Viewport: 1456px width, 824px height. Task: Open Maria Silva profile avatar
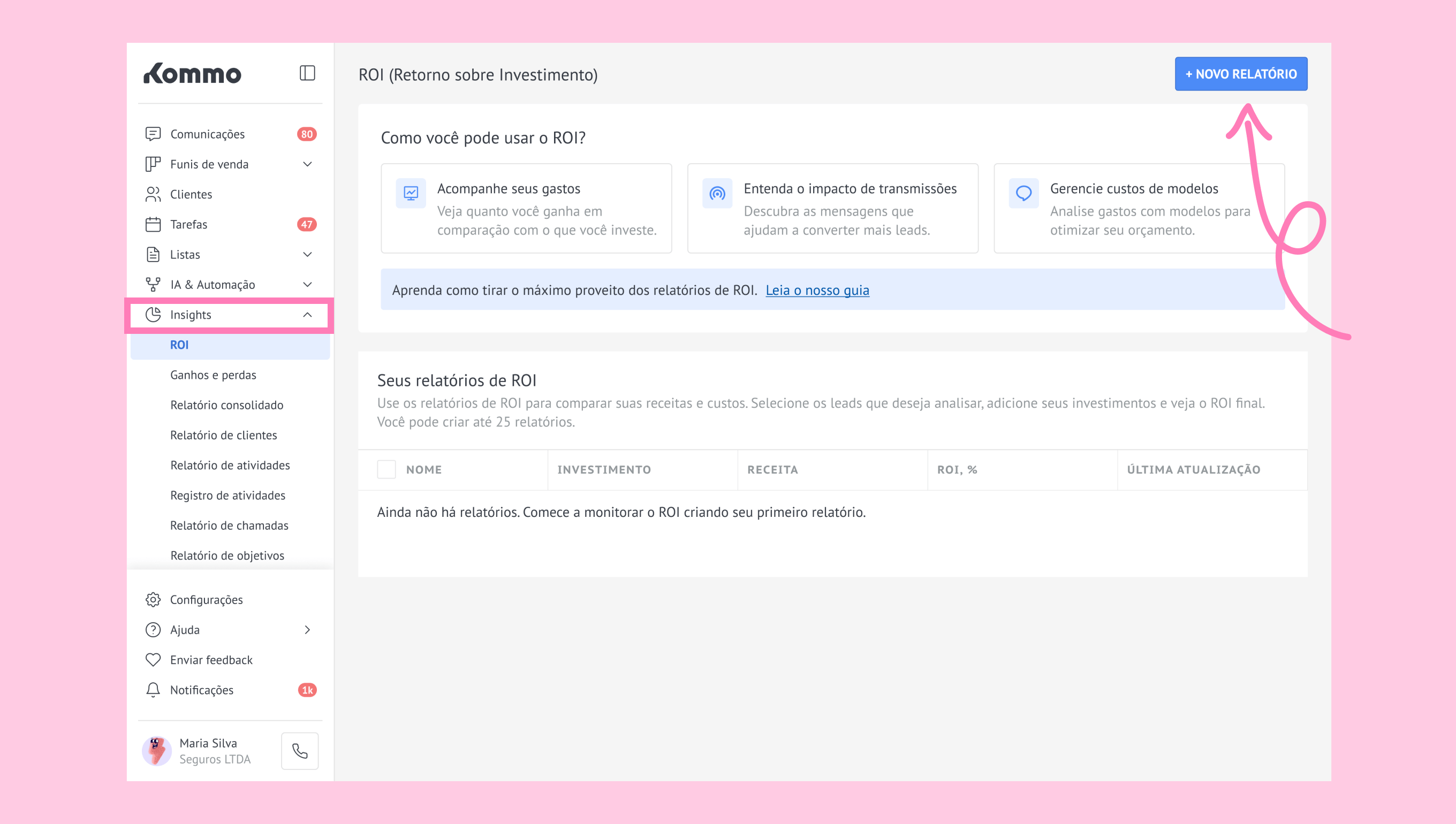pyautogui.click(x=157, y=750)
